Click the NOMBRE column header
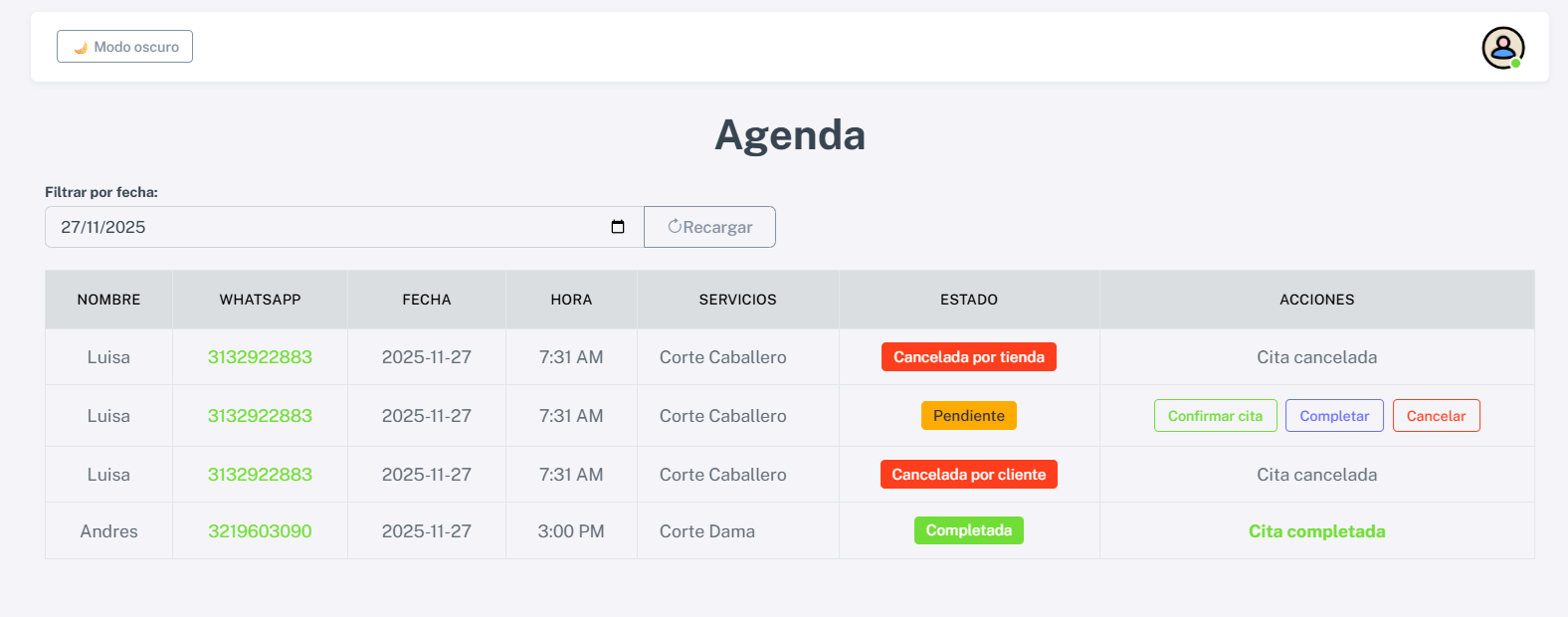The height and width of the screenshot is (617, 1568). coord(108,300)
